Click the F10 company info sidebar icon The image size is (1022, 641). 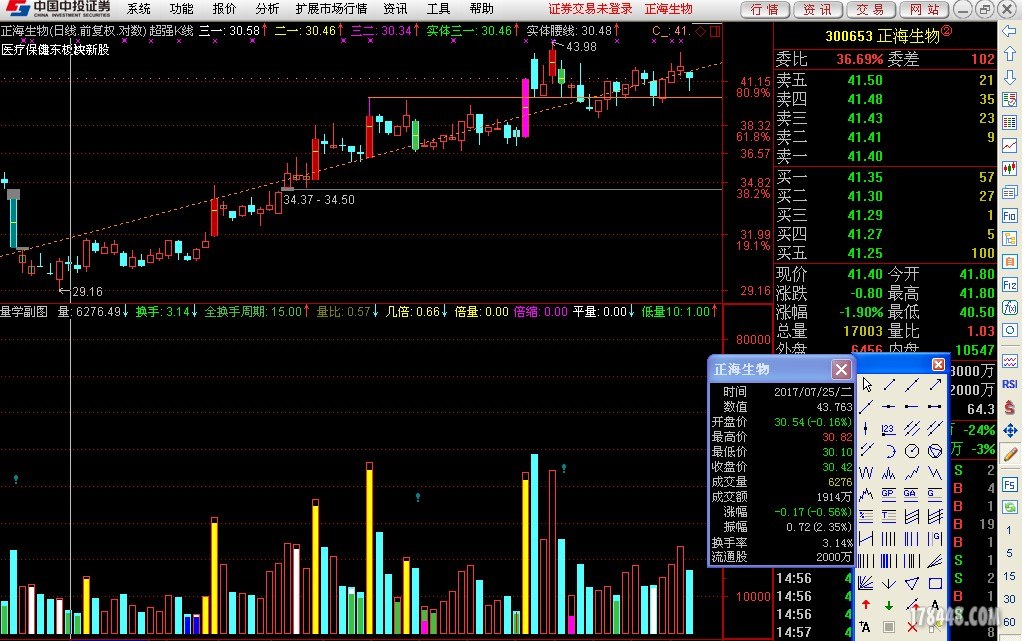pyautogui.click(x=1010, y=216)
